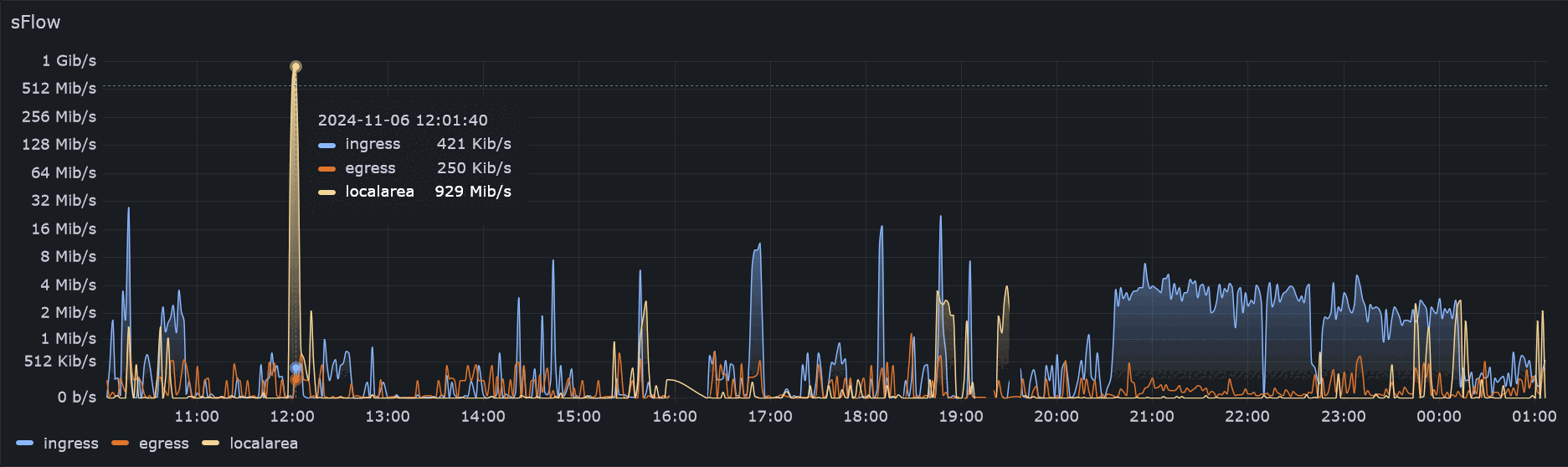Click the localarea 929 Mib/s tooltip value
1568x467 pixels.
pyautogui.click(x=473, y=192)
